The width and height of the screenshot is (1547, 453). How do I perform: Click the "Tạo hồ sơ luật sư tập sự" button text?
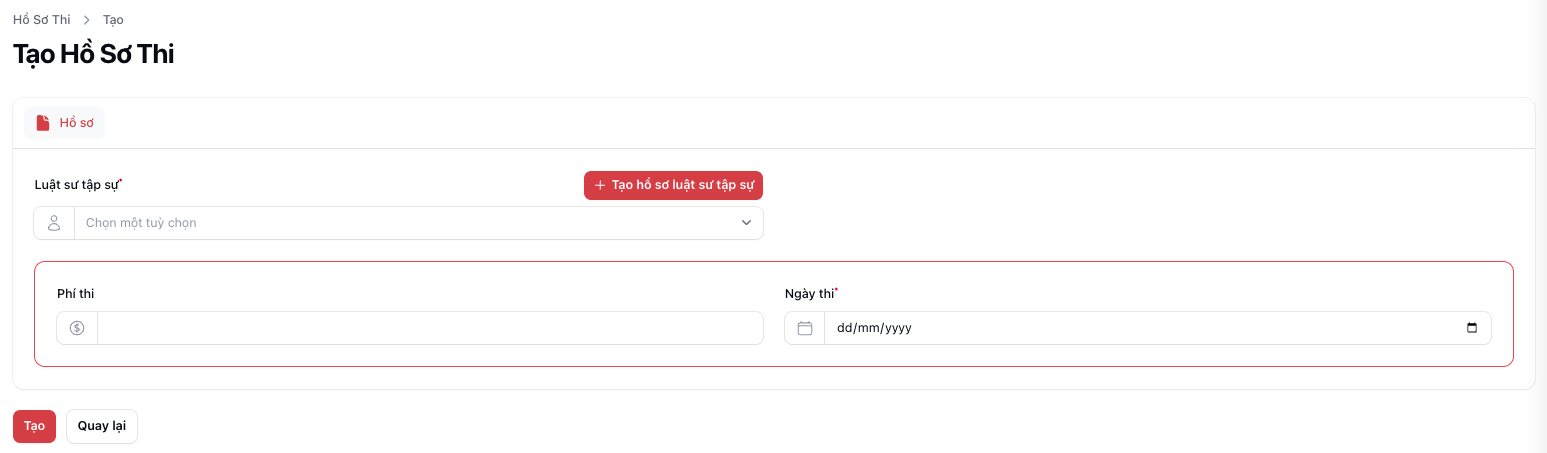tap(683, 186)
